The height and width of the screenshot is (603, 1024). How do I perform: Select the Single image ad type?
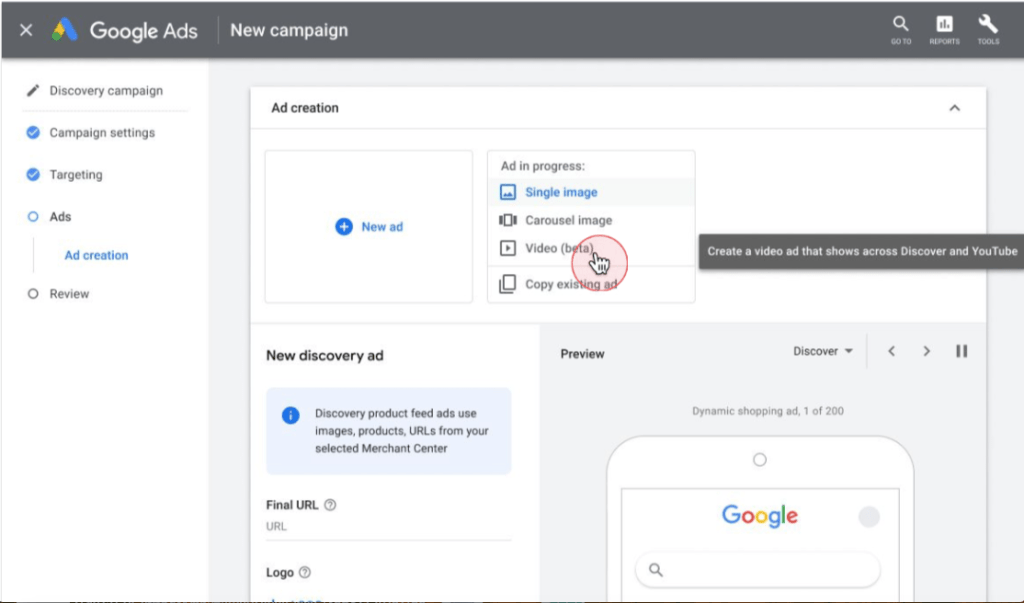coord(561,192)
